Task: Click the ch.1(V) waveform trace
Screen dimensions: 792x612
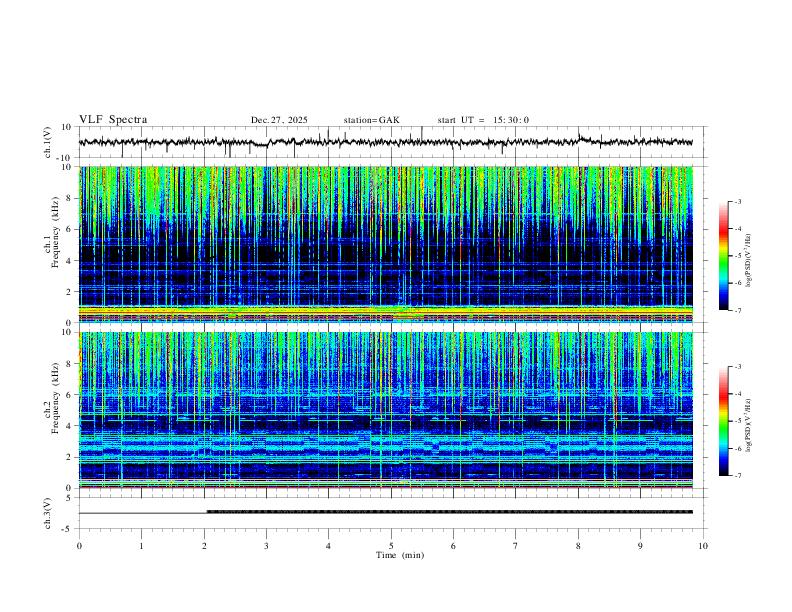Action: pyautogui.click(x=386, y=142)
